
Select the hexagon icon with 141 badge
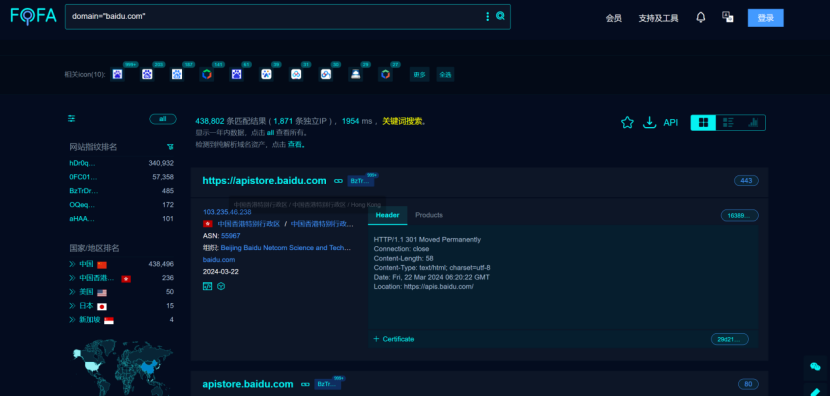point(207,74)
